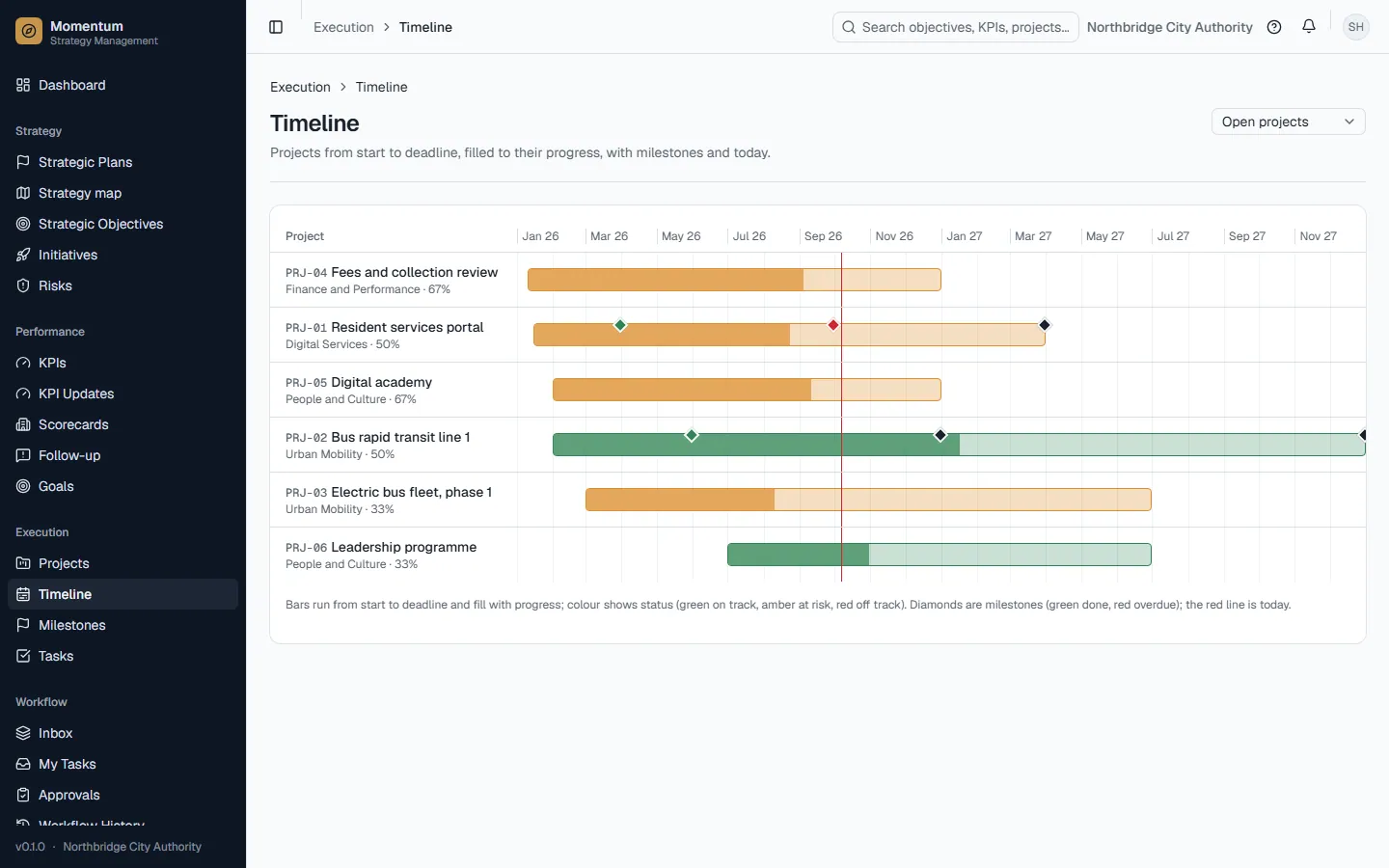
Task: Click the Resident services portal timeline bar
Action: (x=789, y=335)
